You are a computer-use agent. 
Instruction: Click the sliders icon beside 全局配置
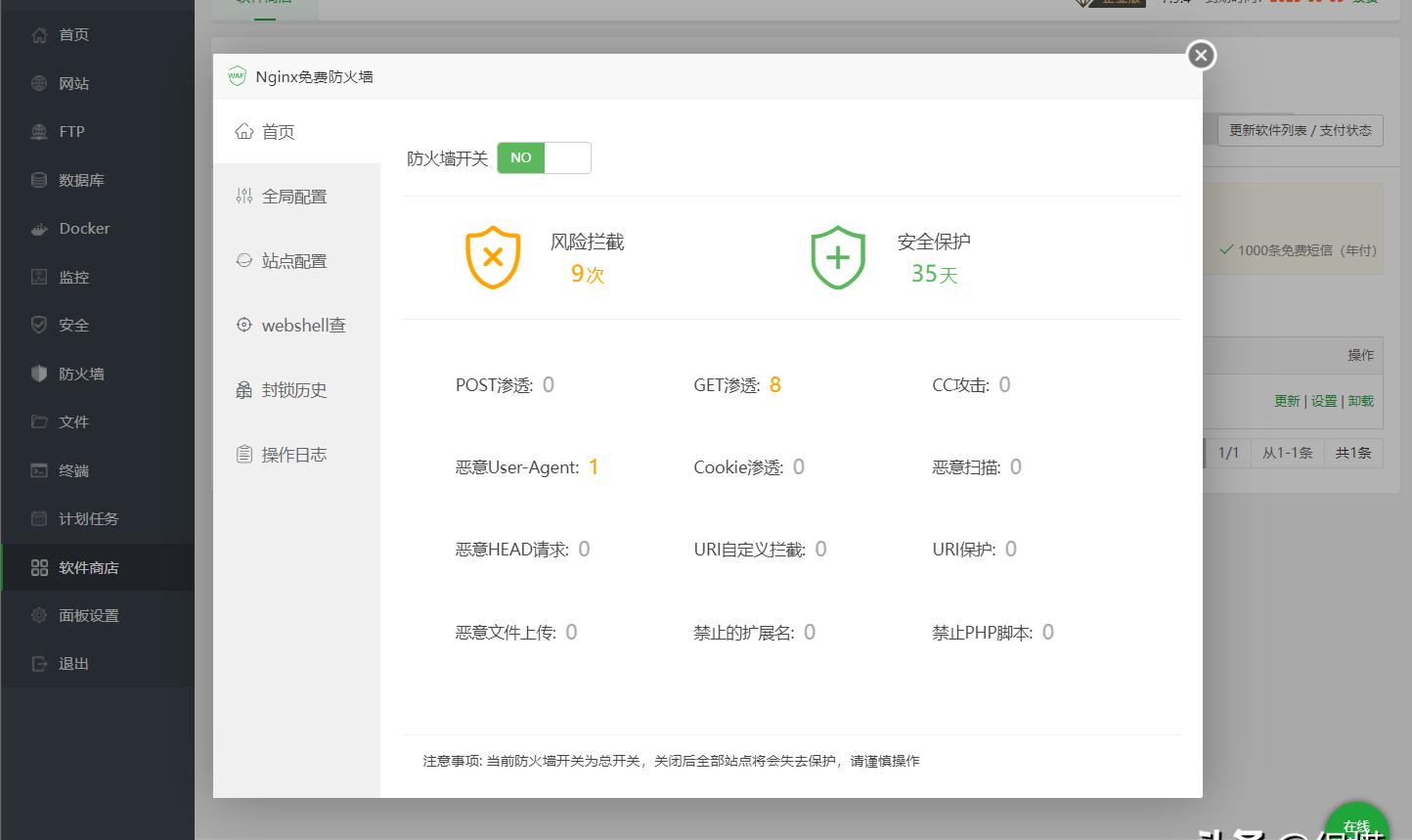(x=244, y=196)
